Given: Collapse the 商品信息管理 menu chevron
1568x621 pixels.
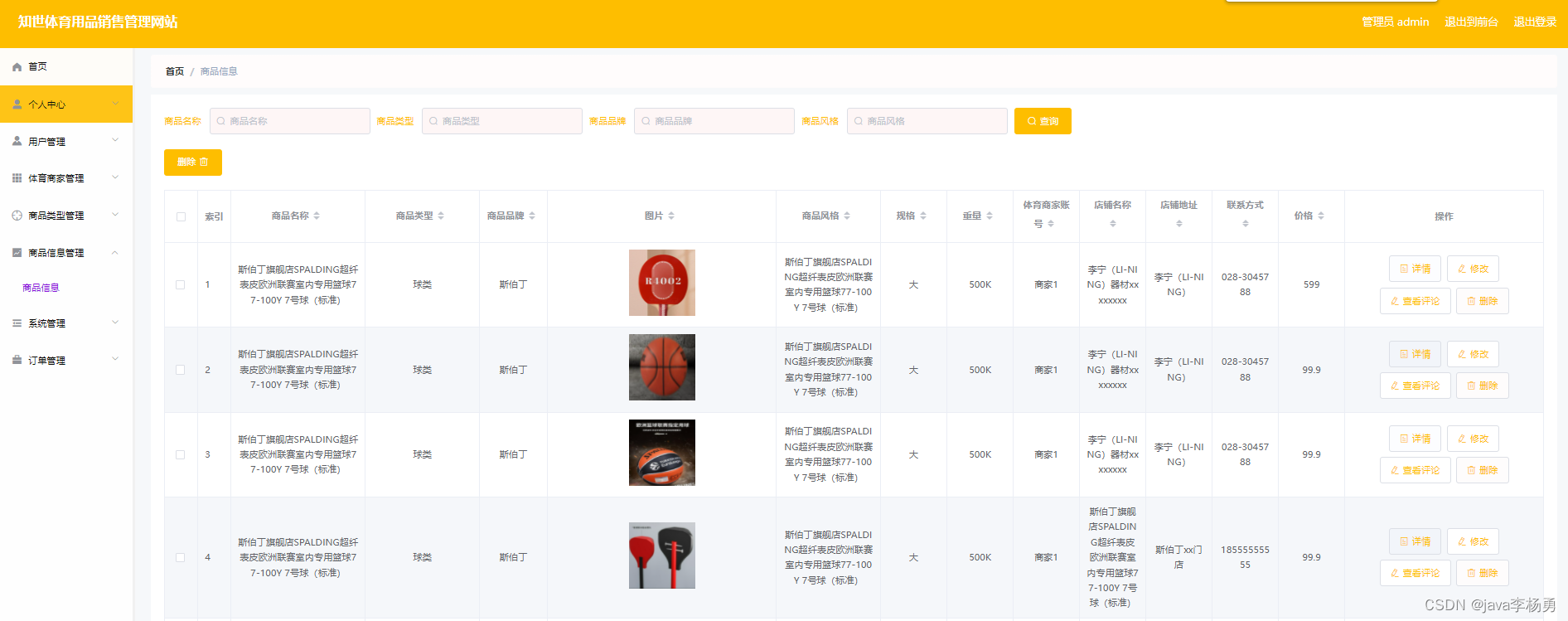Looking at the screenshot, I should coord(115,253).
